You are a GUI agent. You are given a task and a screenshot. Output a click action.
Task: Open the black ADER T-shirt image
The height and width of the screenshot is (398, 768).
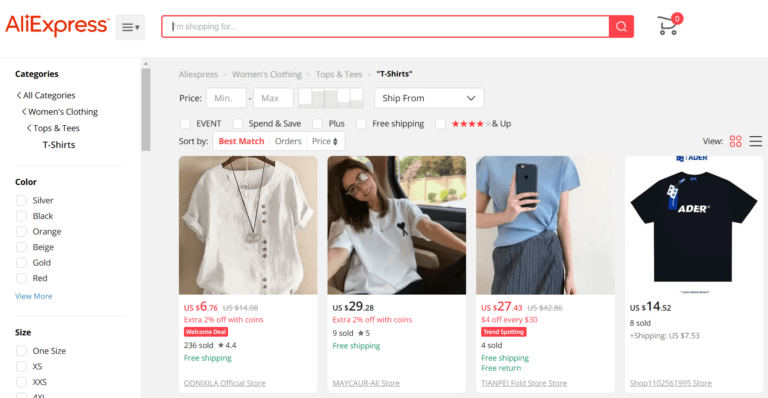694,225
